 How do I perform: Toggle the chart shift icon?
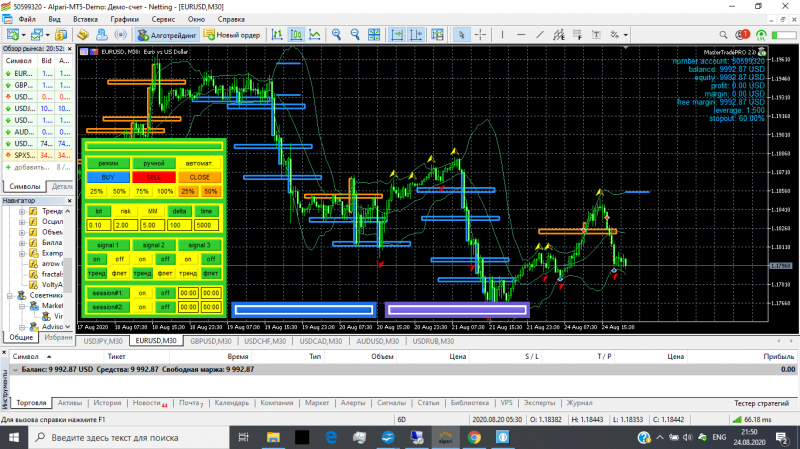pos(416,35)
